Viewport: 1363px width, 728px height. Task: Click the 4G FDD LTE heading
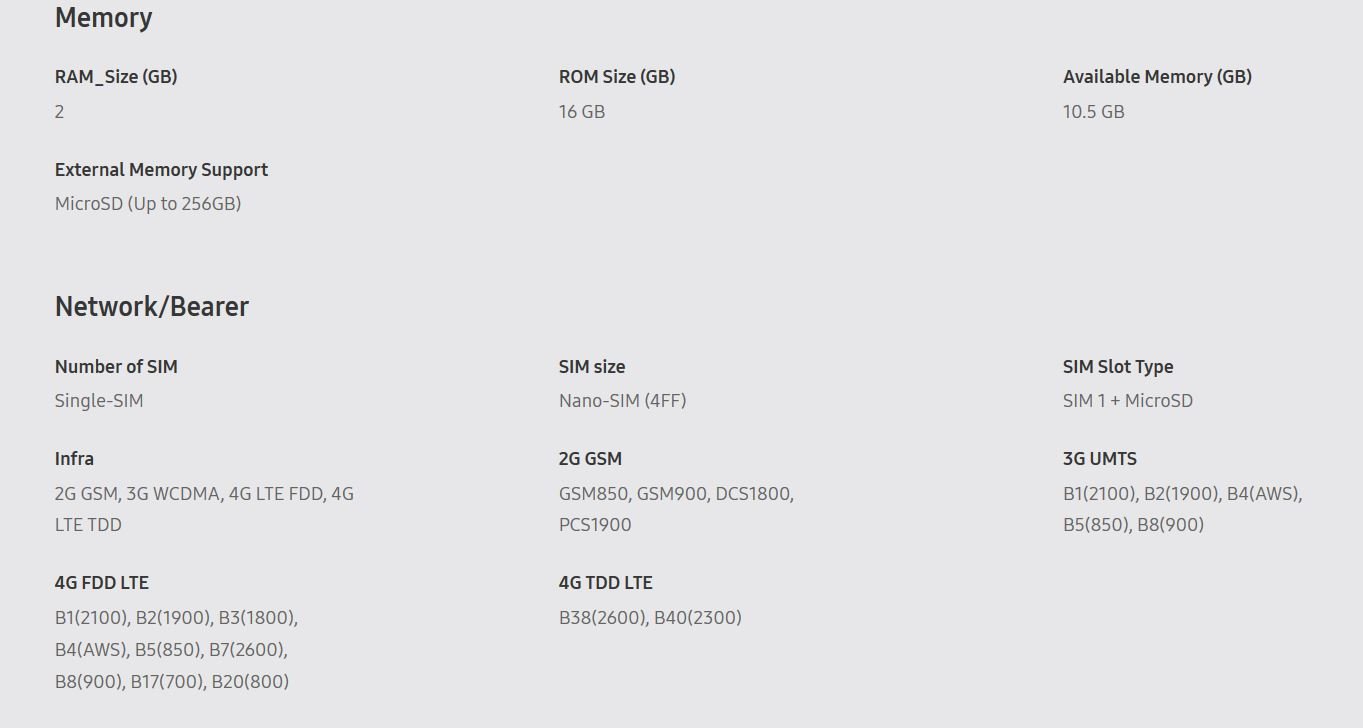[101, 583]
